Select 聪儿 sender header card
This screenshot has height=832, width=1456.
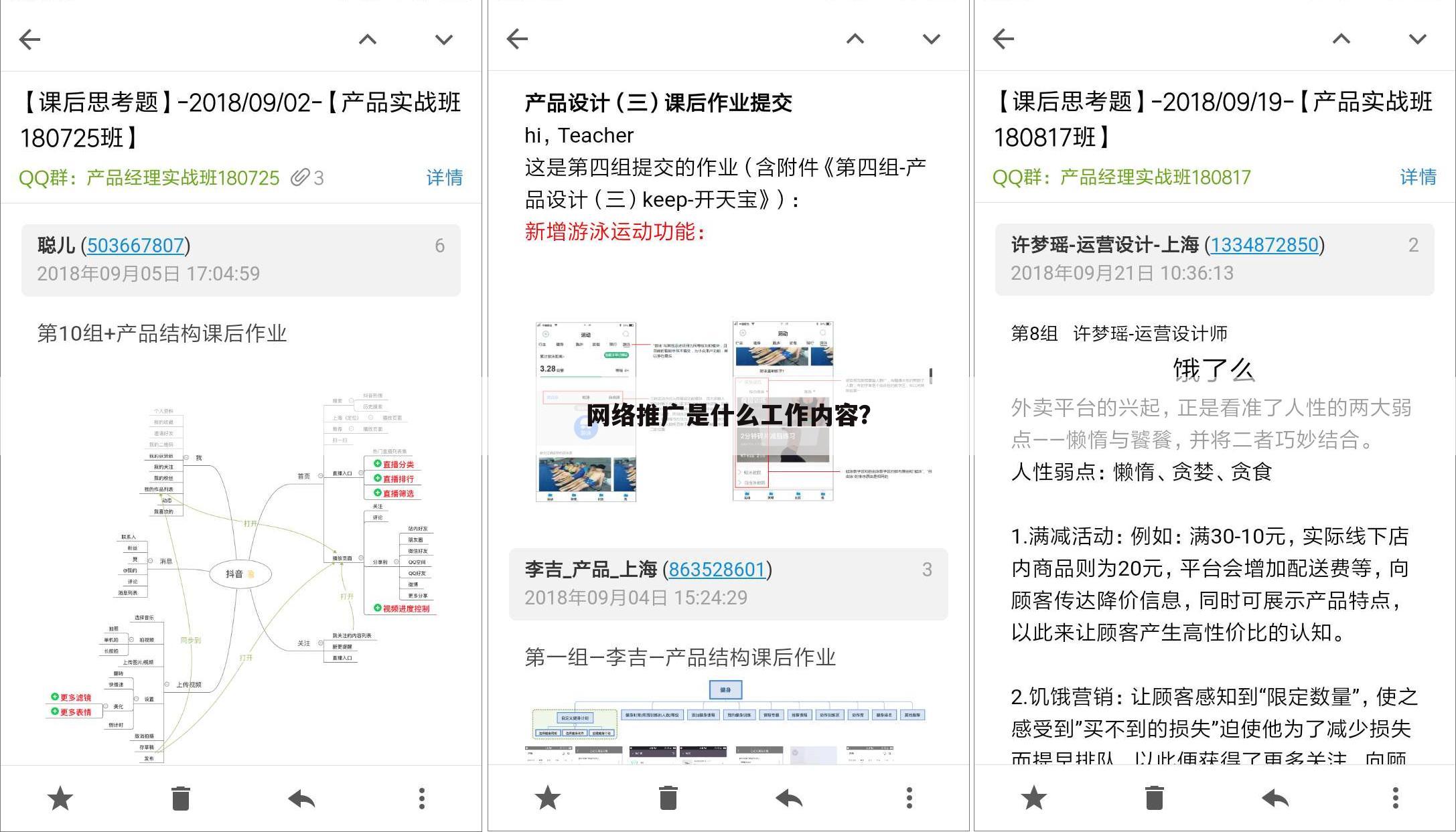point(241,260)
